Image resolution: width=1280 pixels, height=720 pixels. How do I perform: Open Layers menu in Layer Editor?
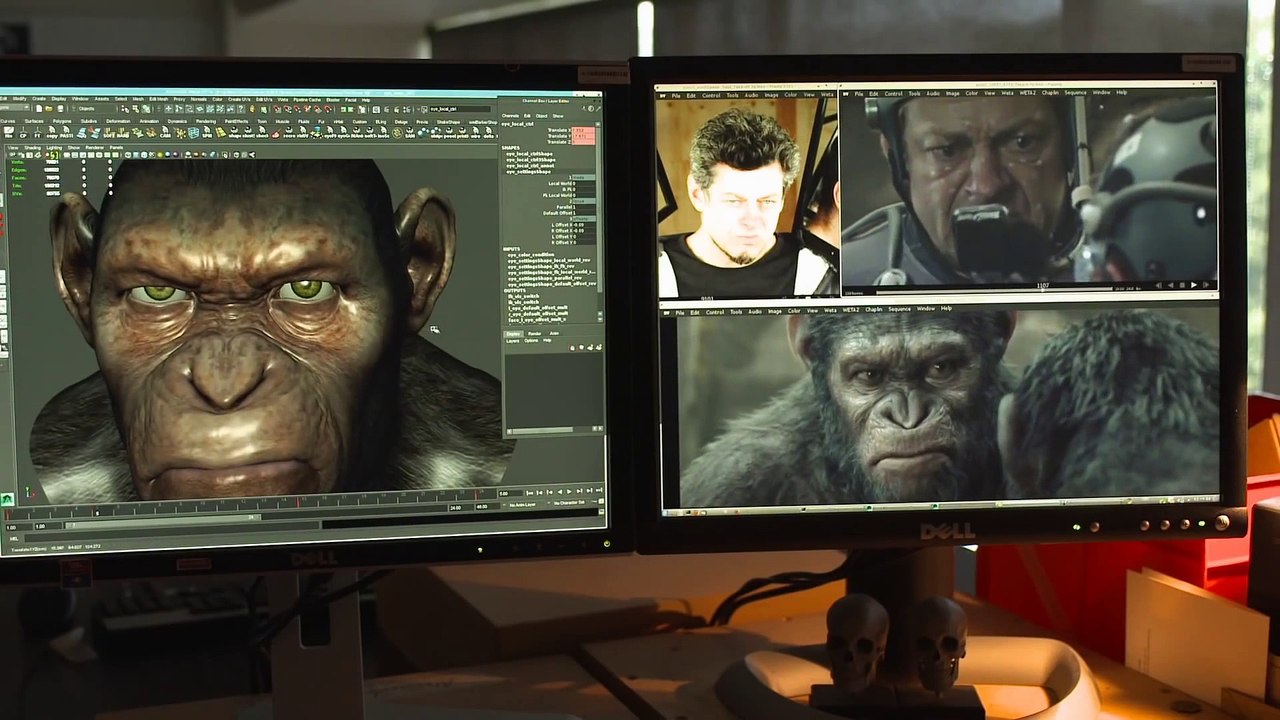tap(512, 341)
